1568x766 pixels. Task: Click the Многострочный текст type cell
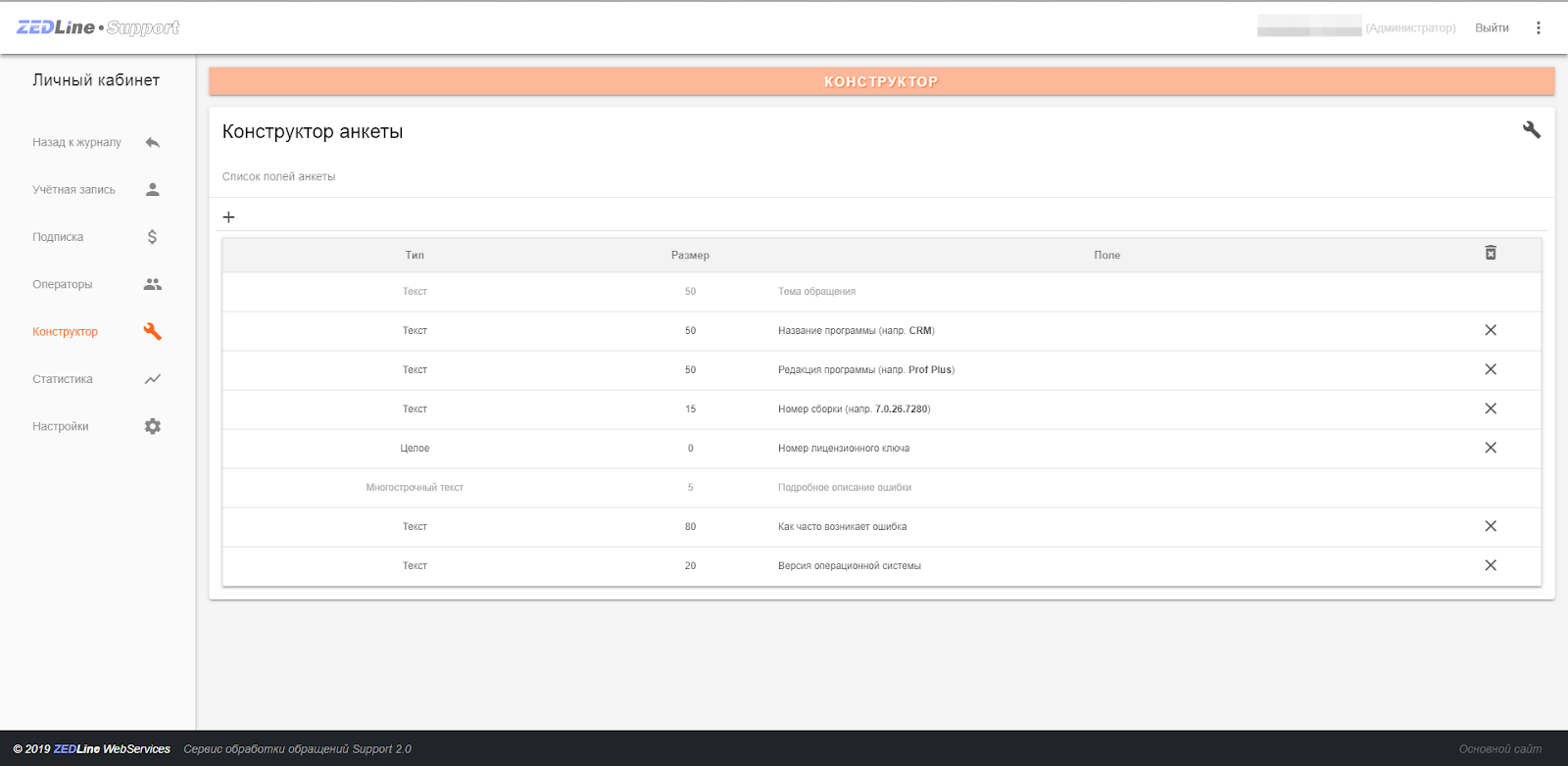(415, 488)
